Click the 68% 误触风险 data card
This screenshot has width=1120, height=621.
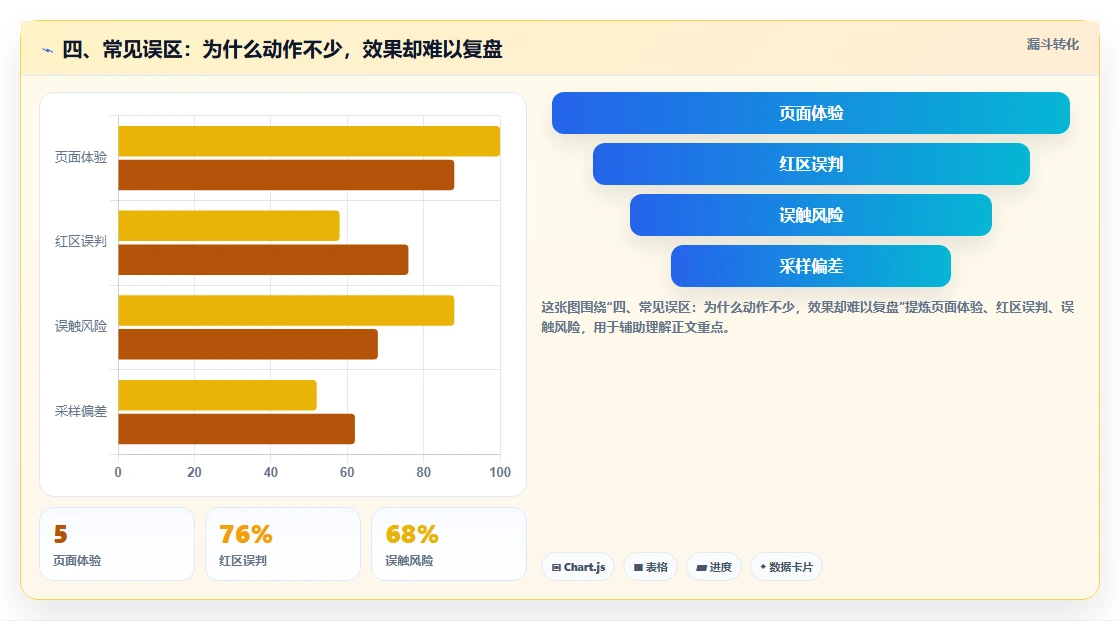coord(449,544)
